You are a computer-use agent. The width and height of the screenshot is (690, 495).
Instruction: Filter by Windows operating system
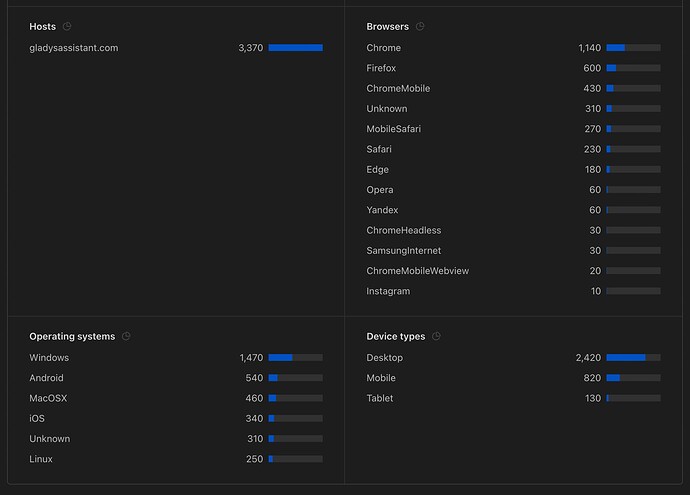click(49, 358)
